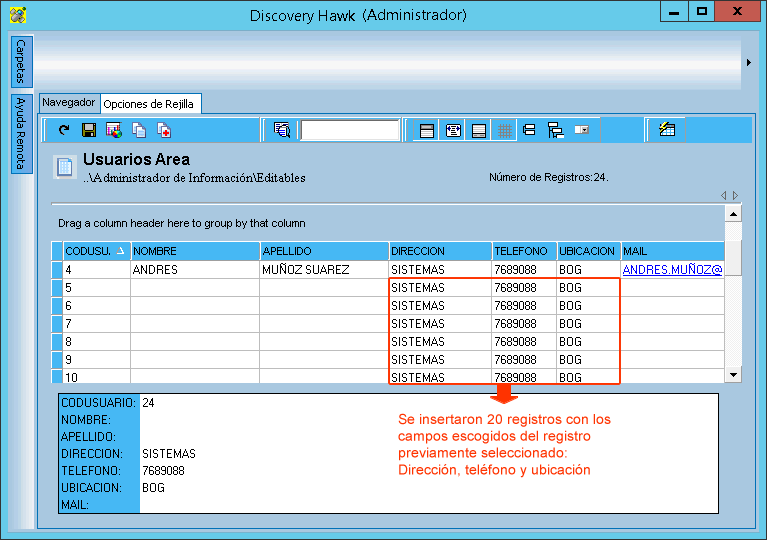Click the CODUSU cell with value 8

click(97, 341)
